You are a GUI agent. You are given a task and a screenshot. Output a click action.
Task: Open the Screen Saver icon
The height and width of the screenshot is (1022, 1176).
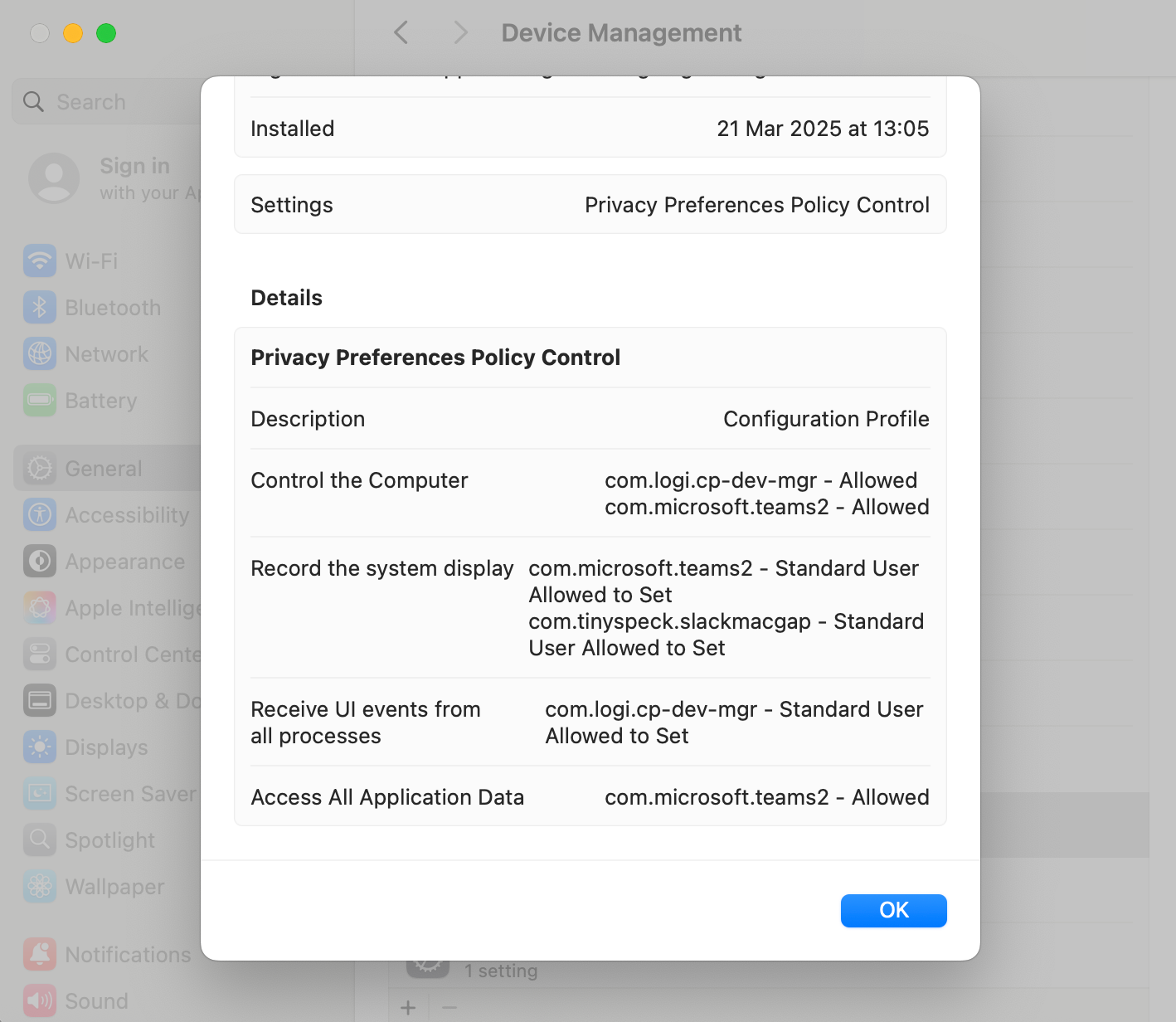coord(40,793)
